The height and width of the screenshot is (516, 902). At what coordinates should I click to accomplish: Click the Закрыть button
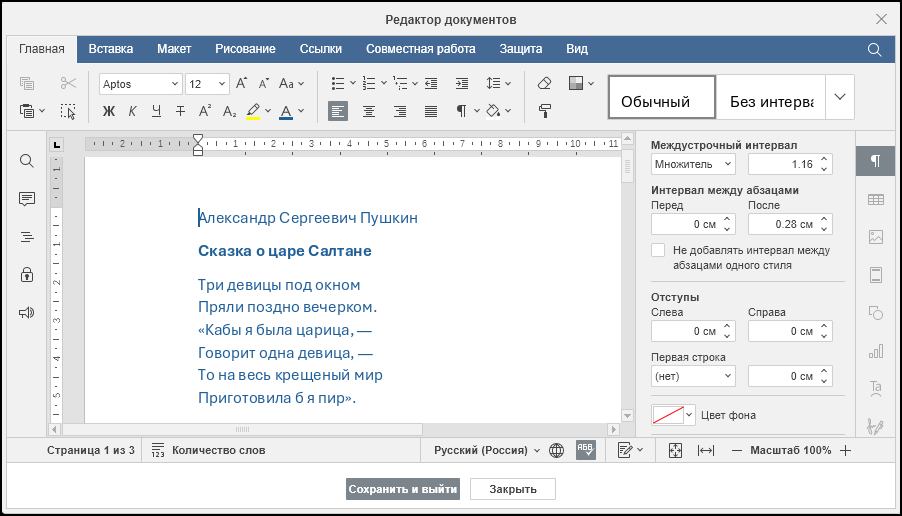(513, 489)
